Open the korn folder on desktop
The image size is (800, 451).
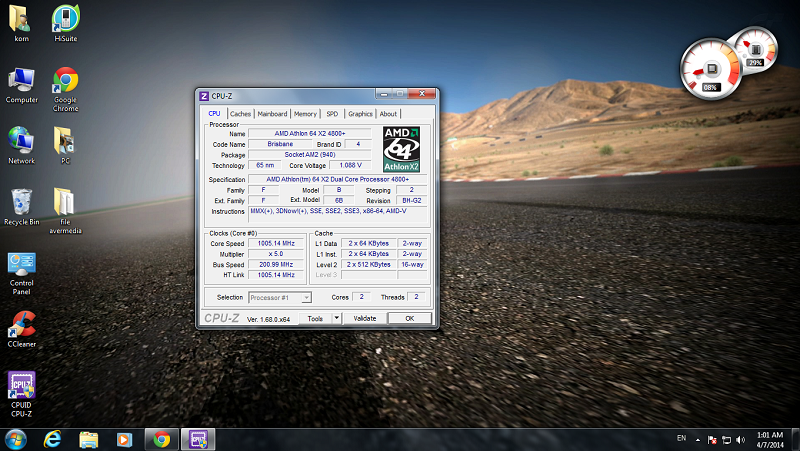(20, 23)
